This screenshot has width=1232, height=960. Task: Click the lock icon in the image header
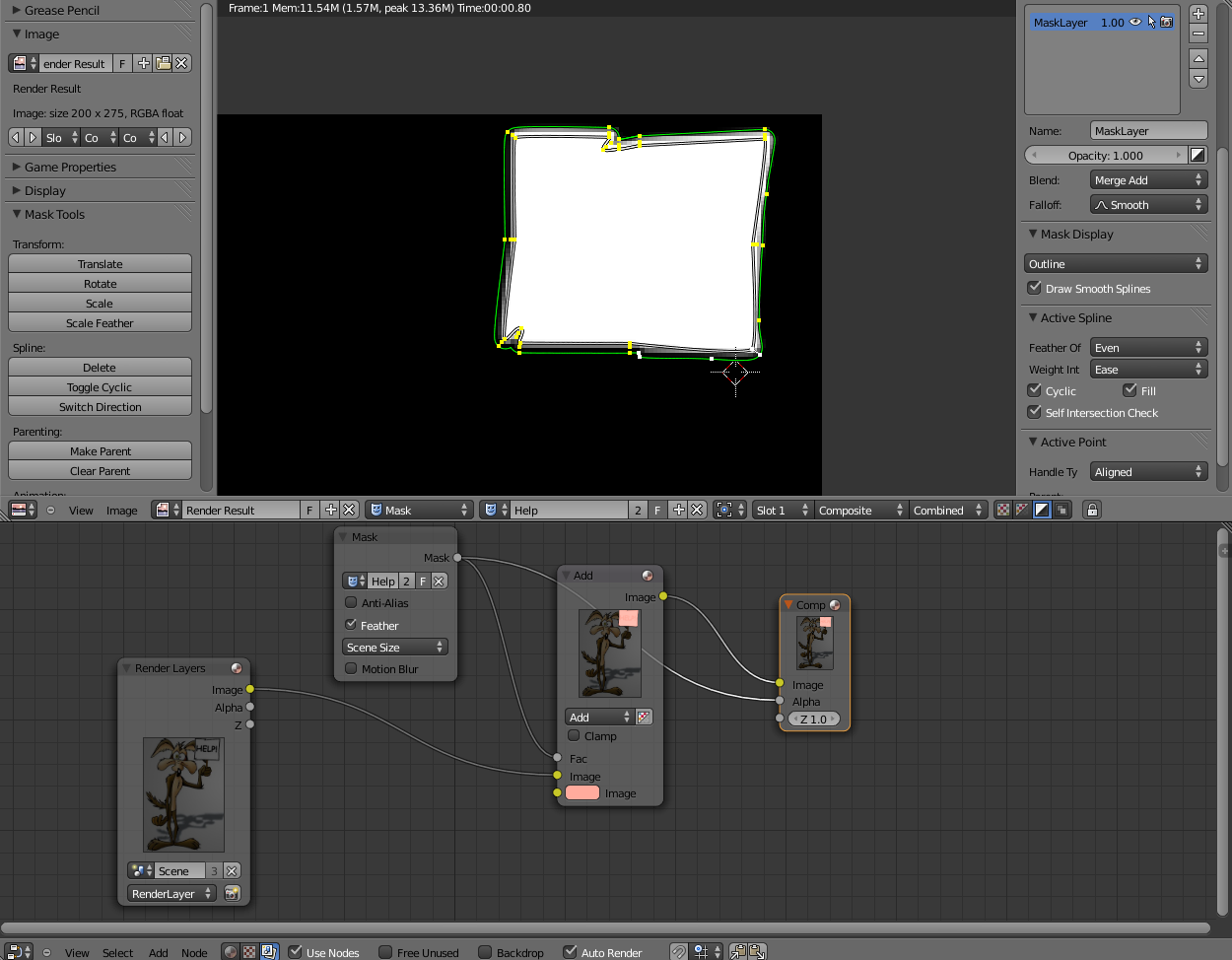(x=1091, y=510)
